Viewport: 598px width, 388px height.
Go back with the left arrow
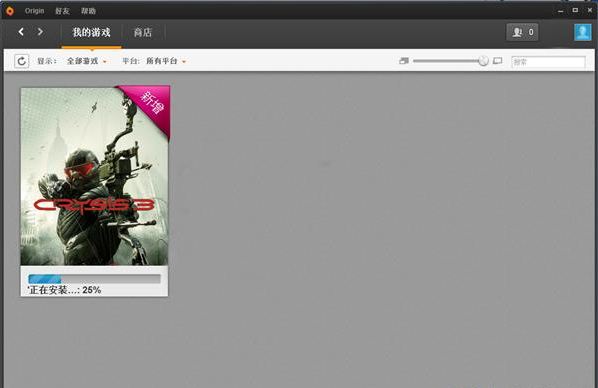(21, 32)
